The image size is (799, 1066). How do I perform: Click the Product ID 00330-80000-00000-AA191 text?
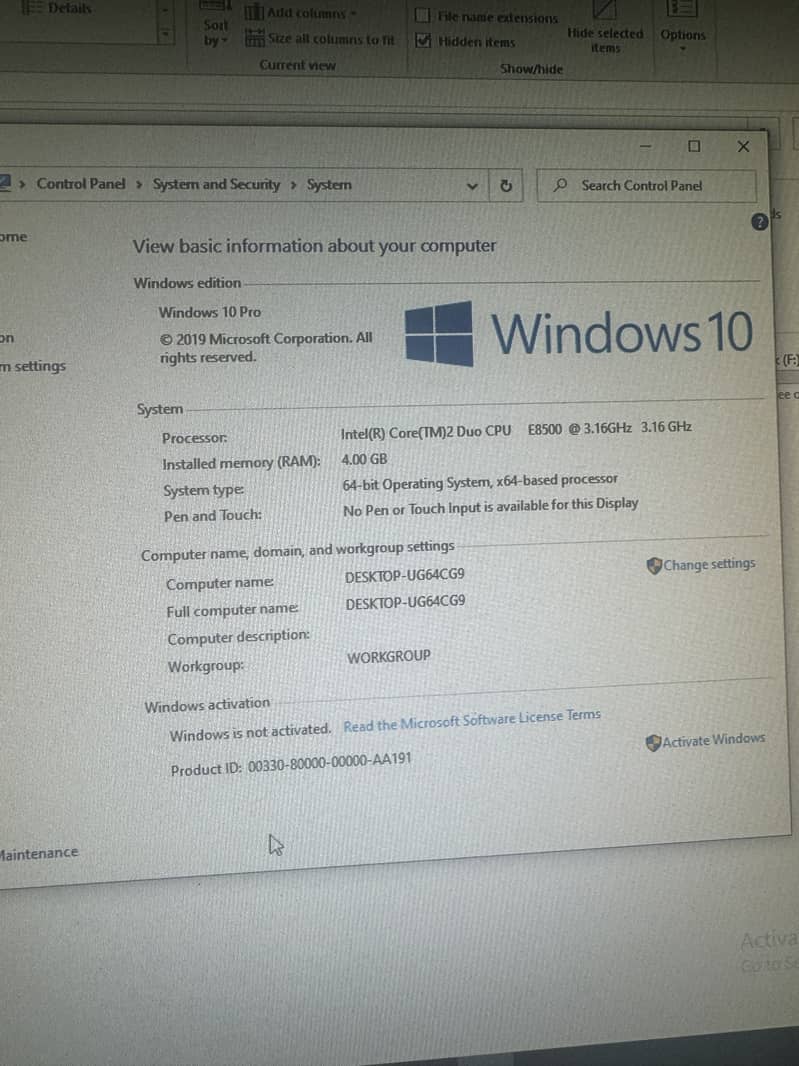tap(291, 764)
